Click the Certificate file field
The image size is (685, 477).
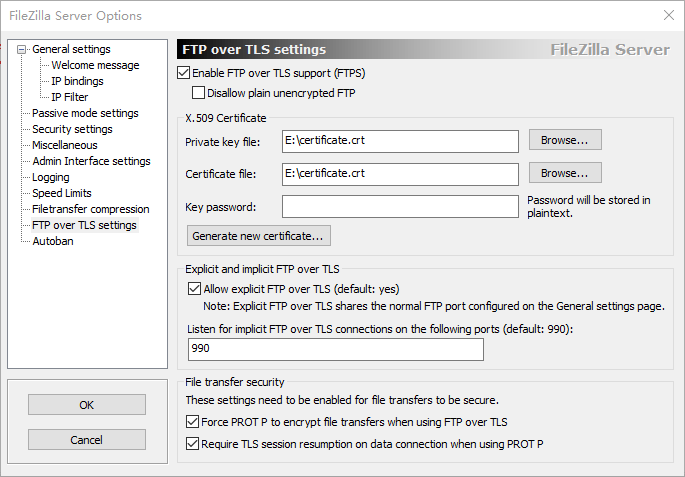coord(400,174)
